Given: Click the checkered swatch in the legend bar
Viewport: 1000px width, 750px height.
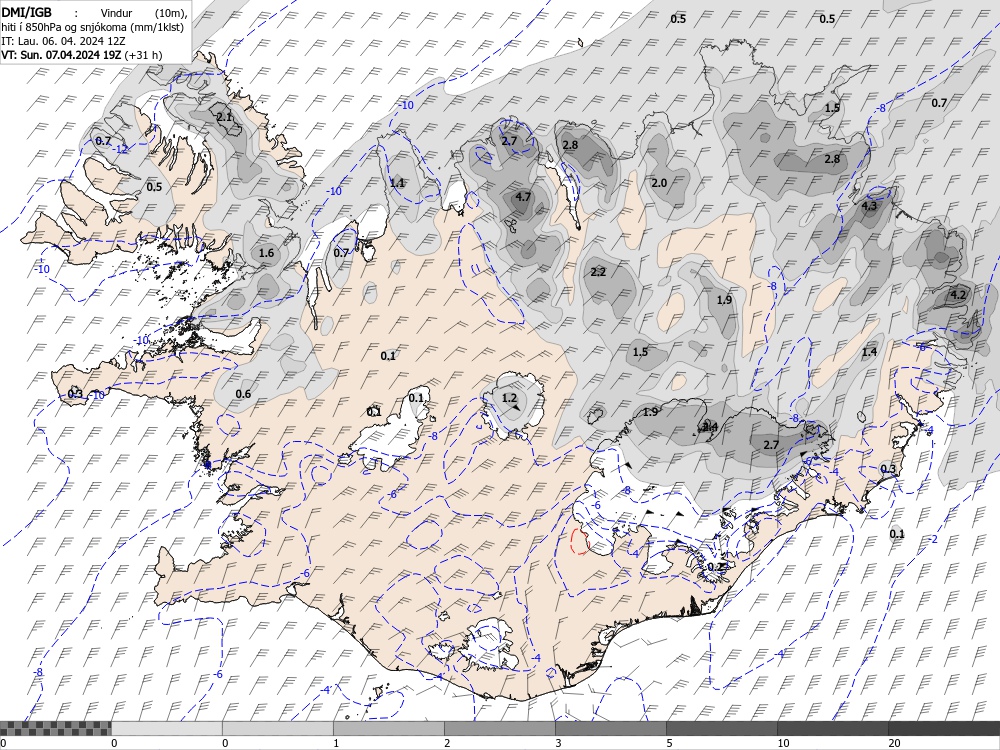Looking at the screenshot, I should pyautogui.click(x=55, y=728).
